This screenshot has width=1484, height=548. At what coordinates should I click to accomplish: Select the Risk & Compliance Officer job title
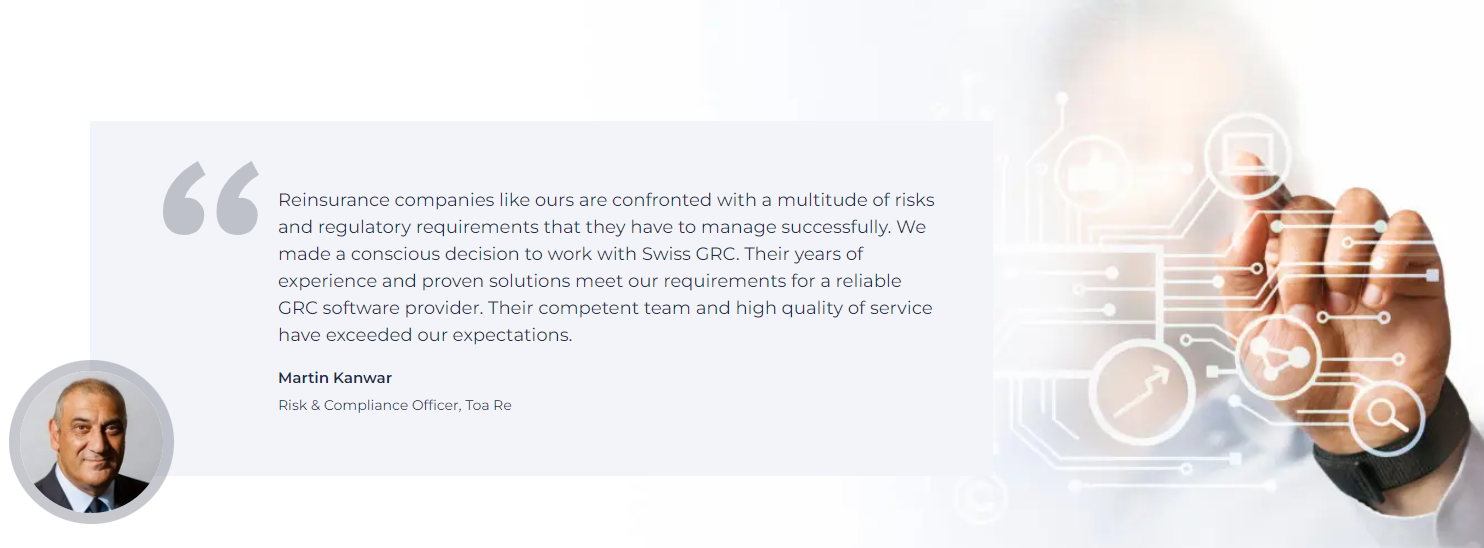[x=367, y=405]
